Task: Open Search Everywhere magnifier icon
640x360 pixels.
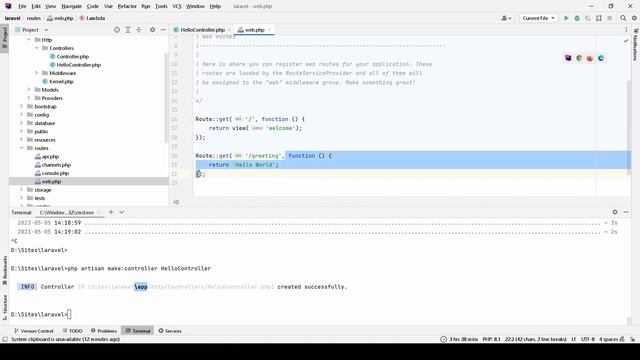Action: [623, 18]
